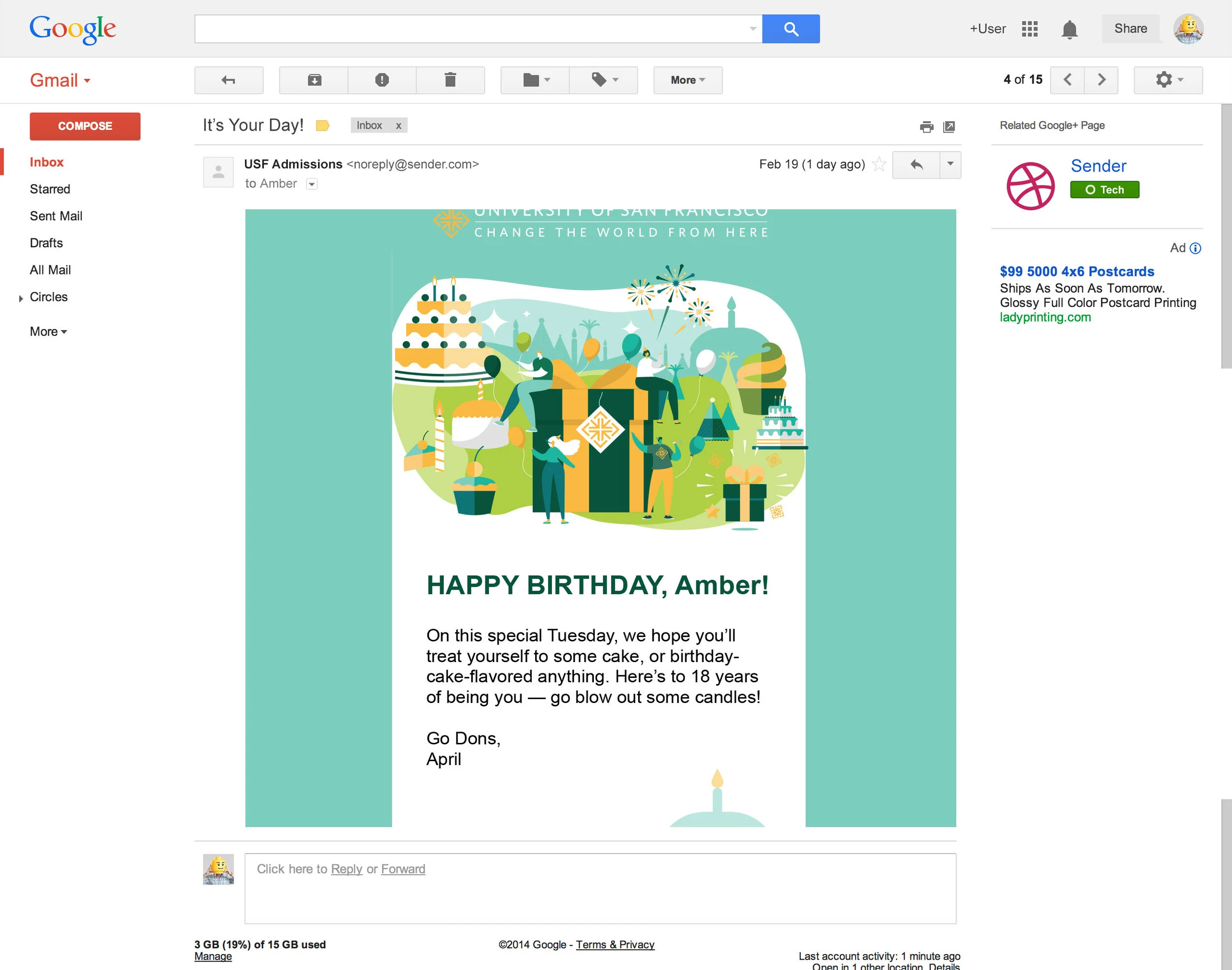Open the Sent Mail folder
Screen dimensions: 1232x970
click(x=56, y=216)
